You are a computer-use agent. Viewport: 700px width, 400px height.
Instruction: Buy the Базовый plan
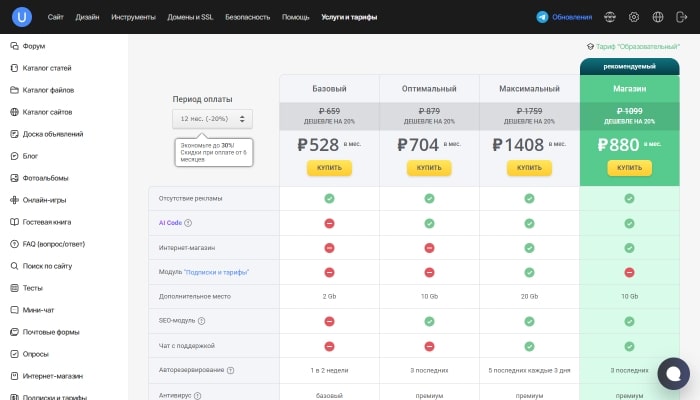(329, 167)
